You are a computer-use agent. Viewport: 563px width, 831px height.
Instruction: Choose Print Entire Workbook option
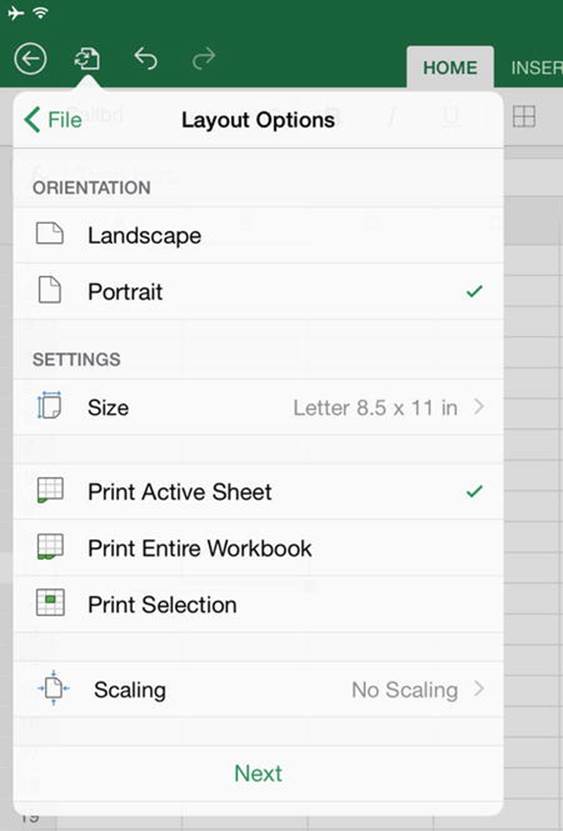pos(258,548)
